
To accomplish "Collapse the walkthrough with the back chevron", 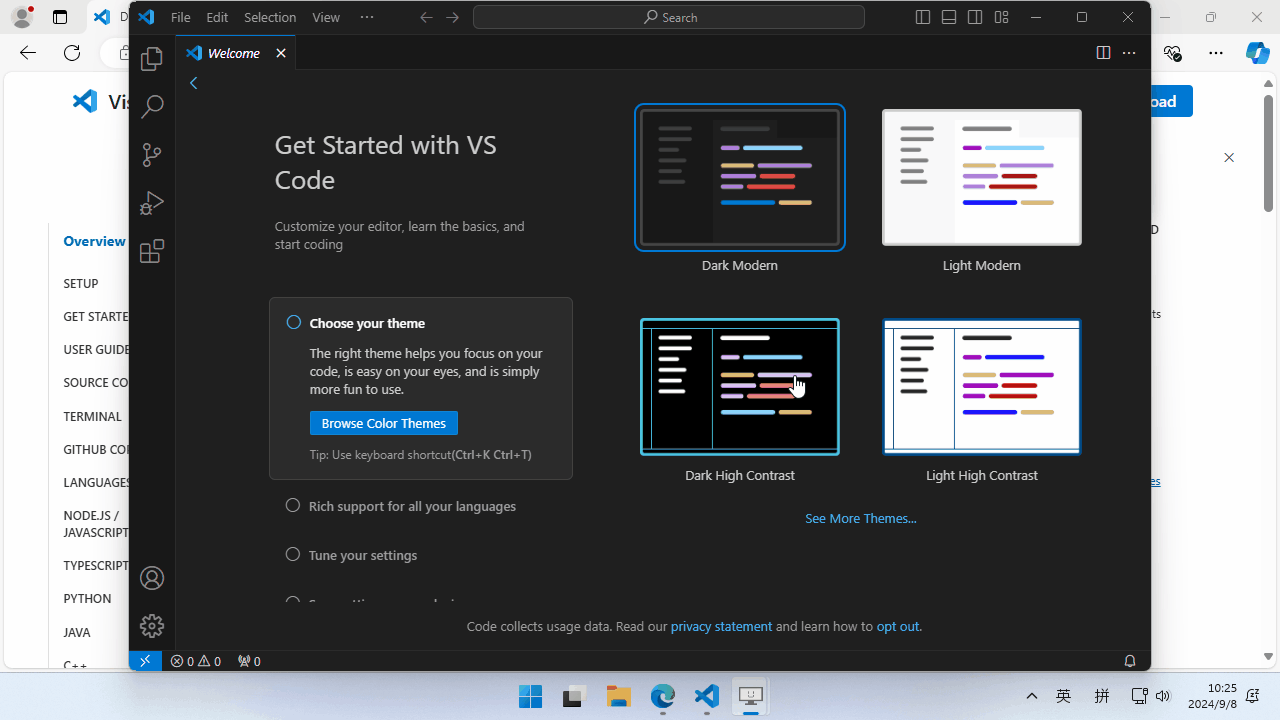I will [193, 83].
